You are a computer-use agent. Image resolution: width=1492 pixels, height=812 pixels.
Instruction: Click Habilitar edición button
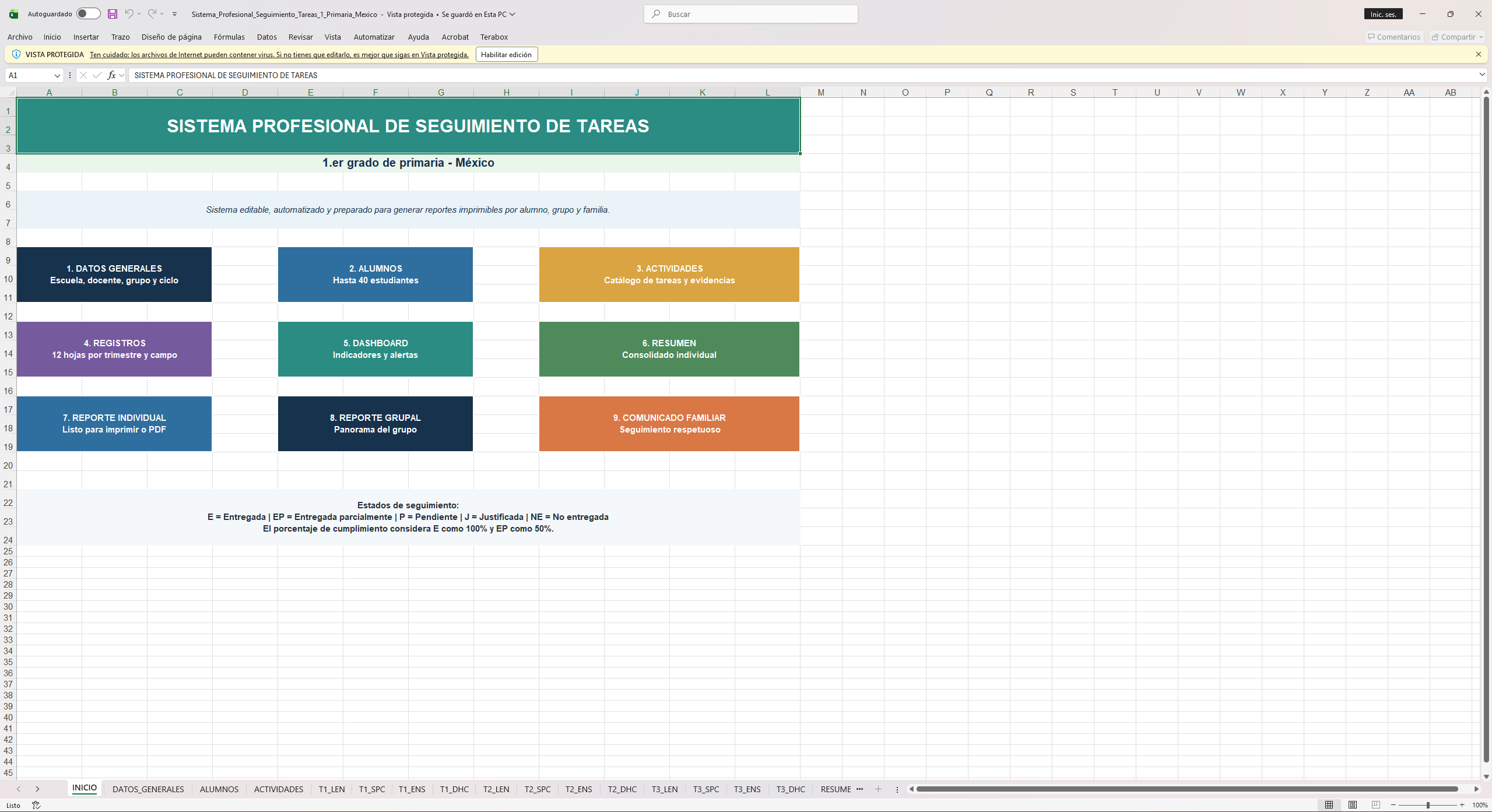[x=506, y=54]
